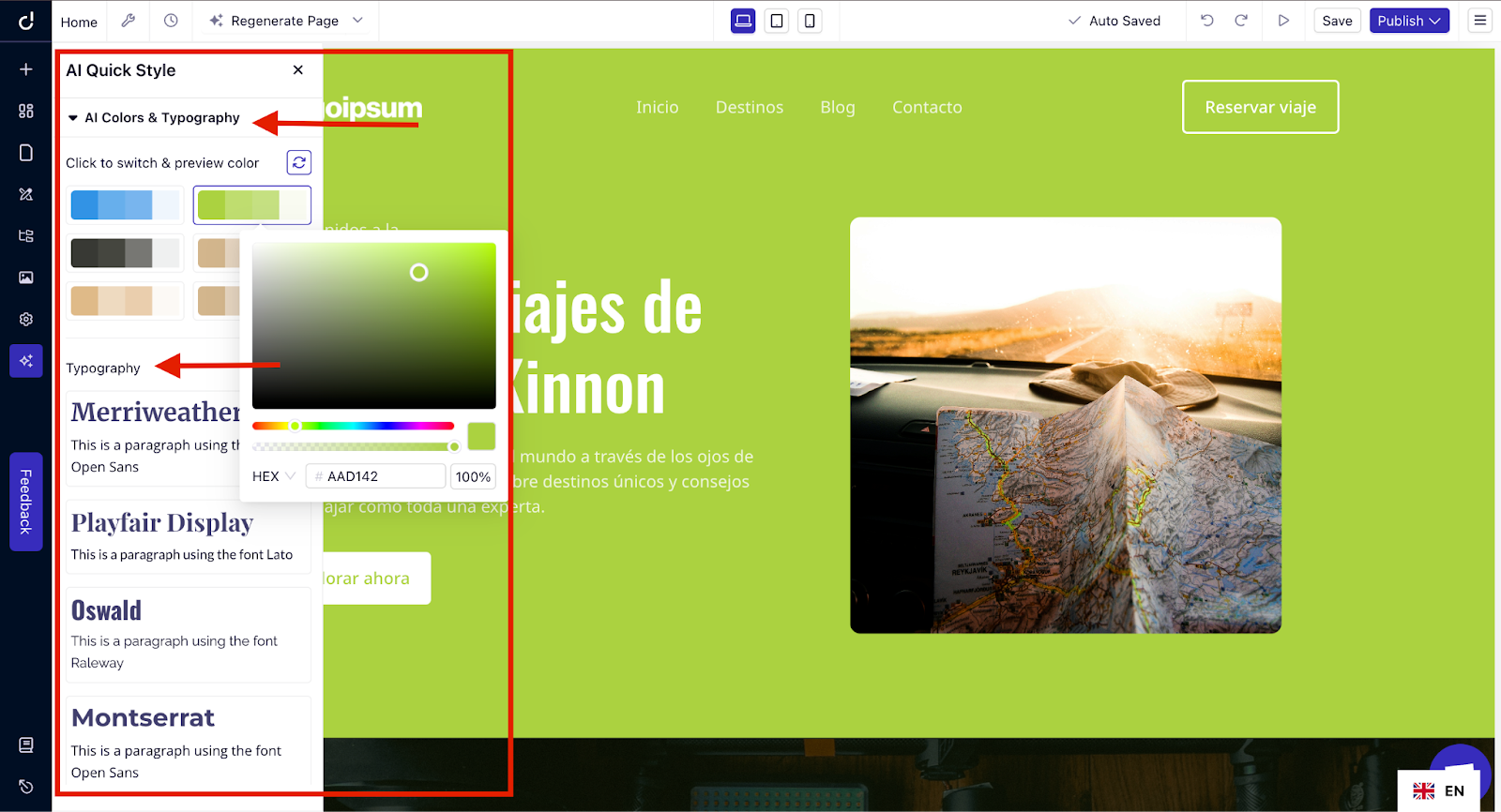Viewport: 1501px width, 812px height.
Task: Open the EN language selector
Action: pyautogui.click(x=1439, y=790)
